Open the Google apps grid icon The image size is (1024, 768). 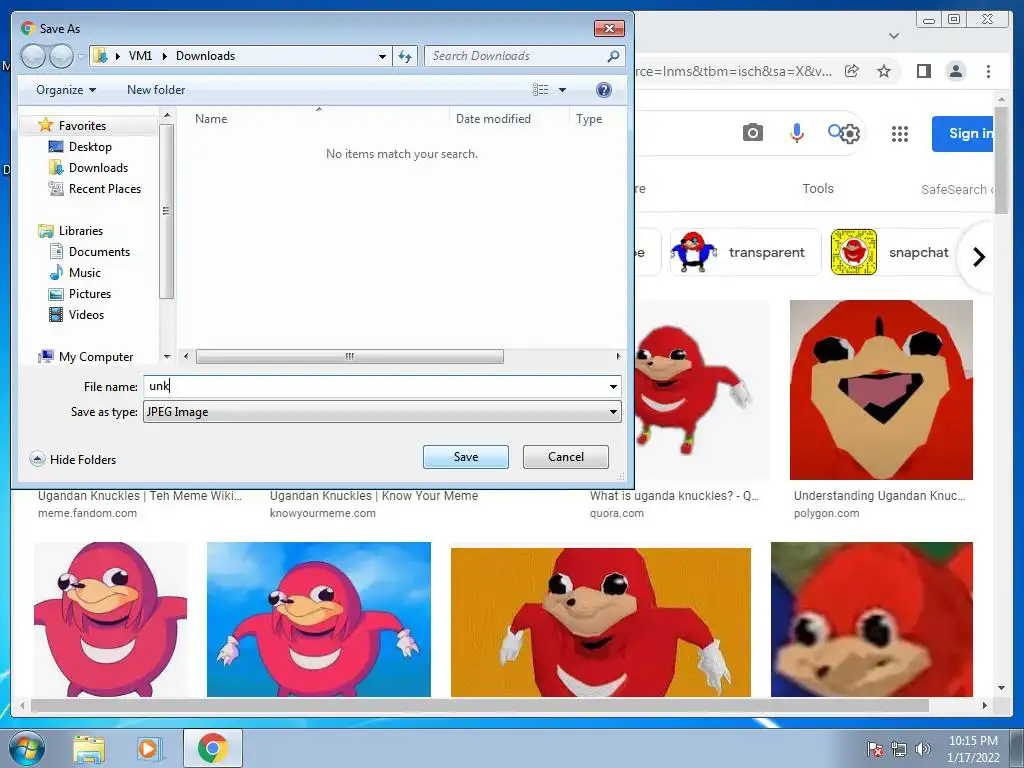point(900,134)
